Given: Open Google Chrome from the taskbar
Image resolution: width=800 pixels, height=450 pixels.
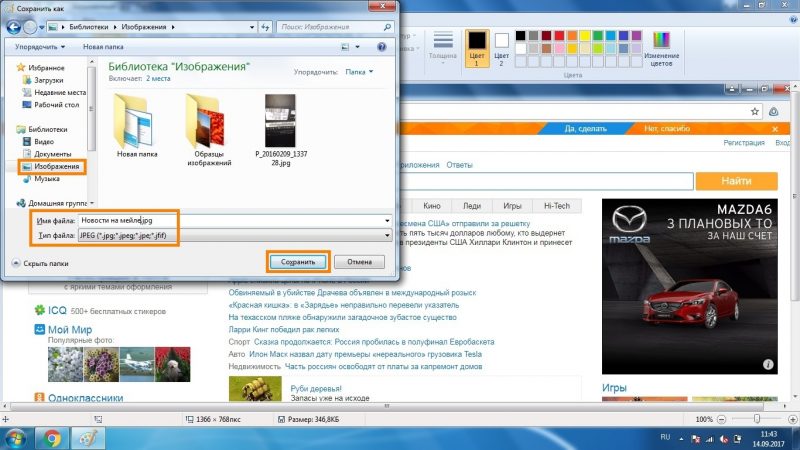Looking at the screenshot, I should tap(51, 437).
